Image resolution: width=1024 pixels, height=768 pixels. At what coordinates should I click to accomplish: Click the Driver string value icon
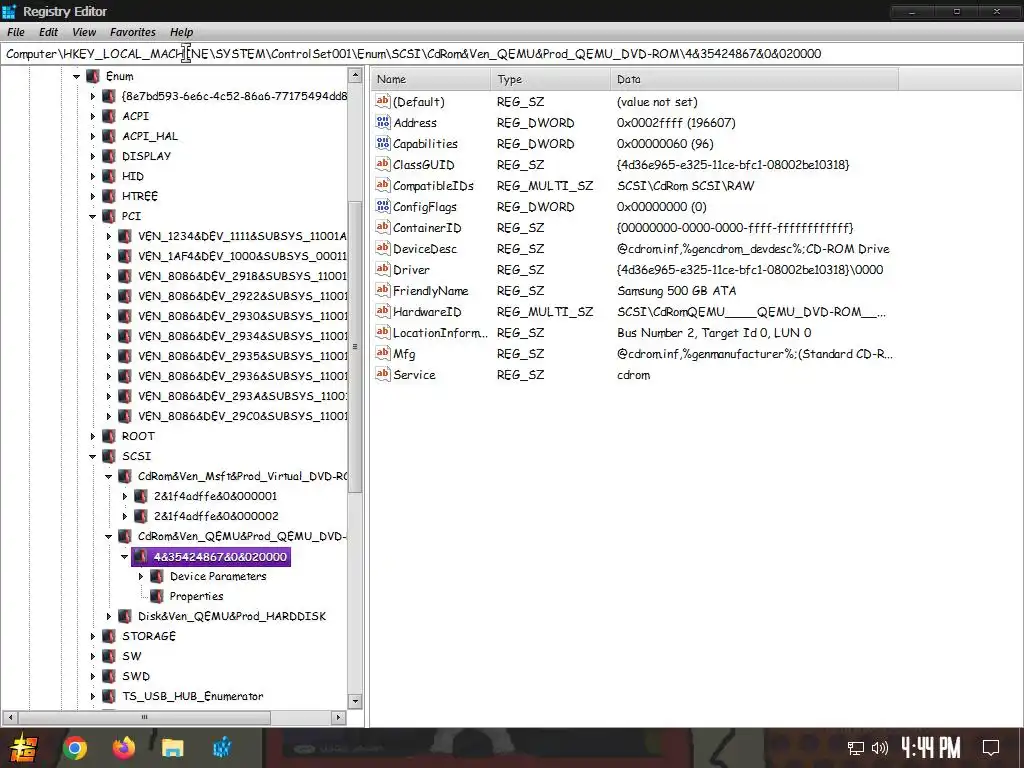tap(383, 269)
